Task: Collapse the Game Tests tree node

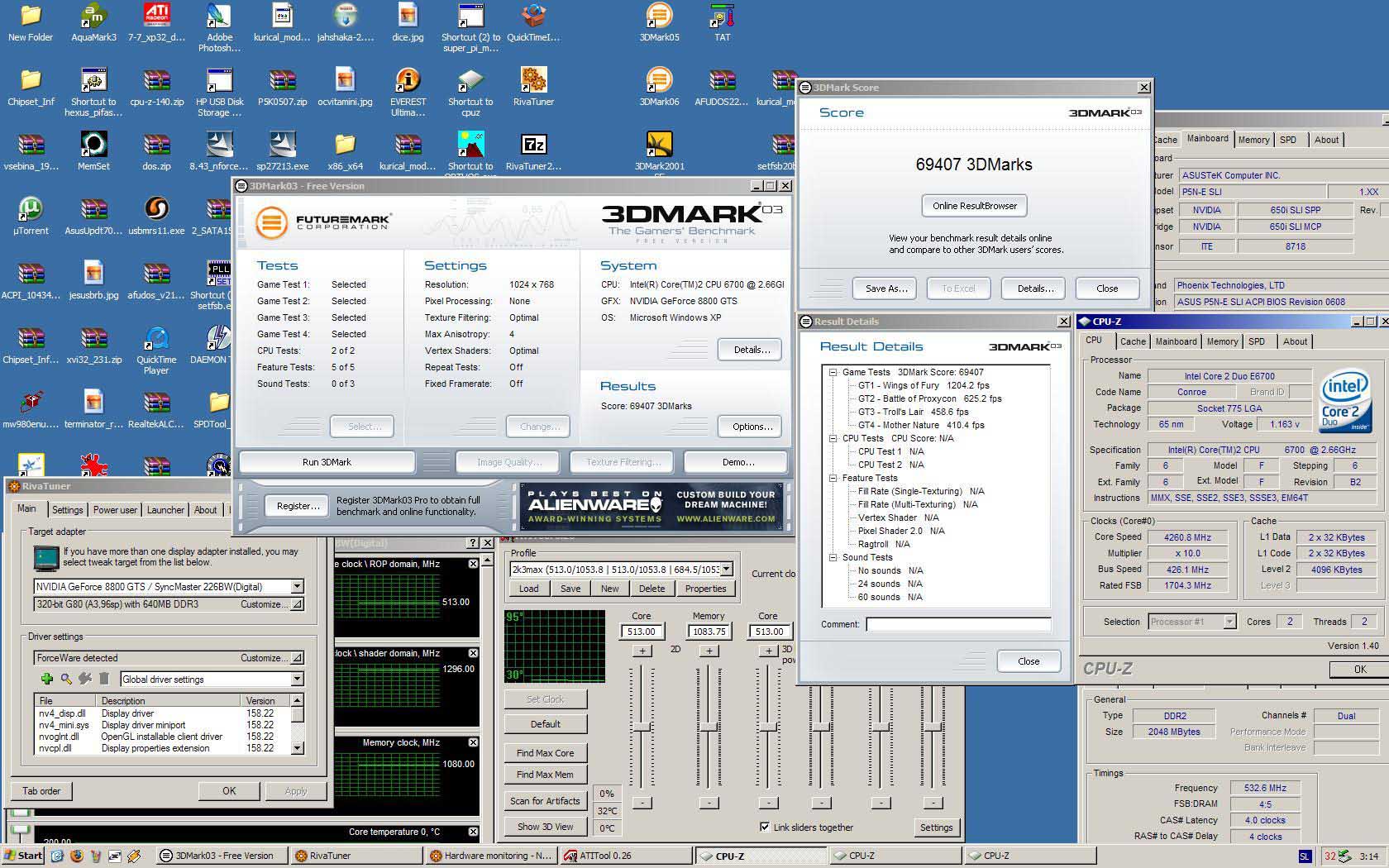Action: click(833, 372)
